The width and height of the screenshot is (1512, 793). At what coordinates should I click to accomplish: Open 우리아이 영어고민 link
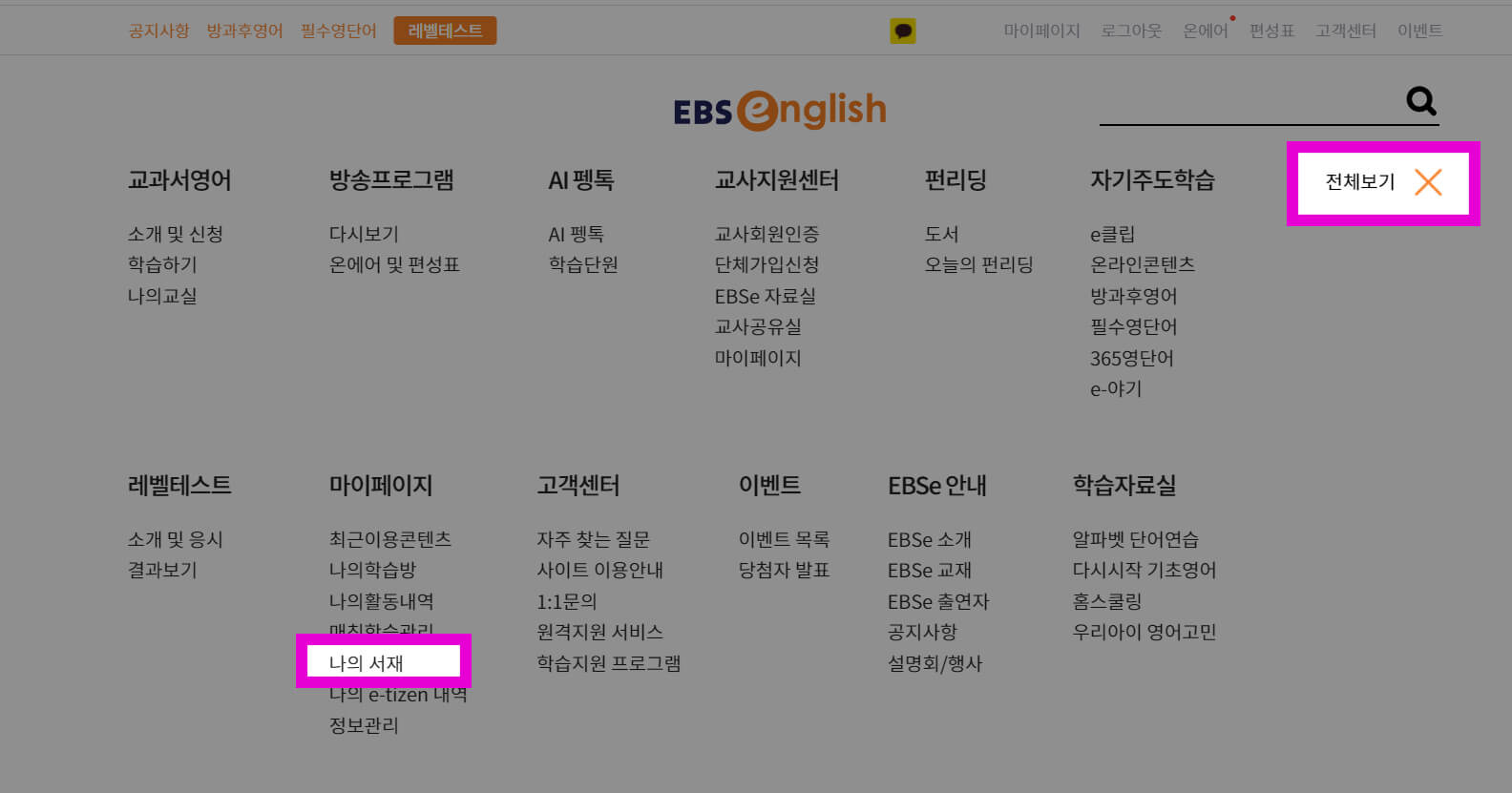tap(1144, 632)
